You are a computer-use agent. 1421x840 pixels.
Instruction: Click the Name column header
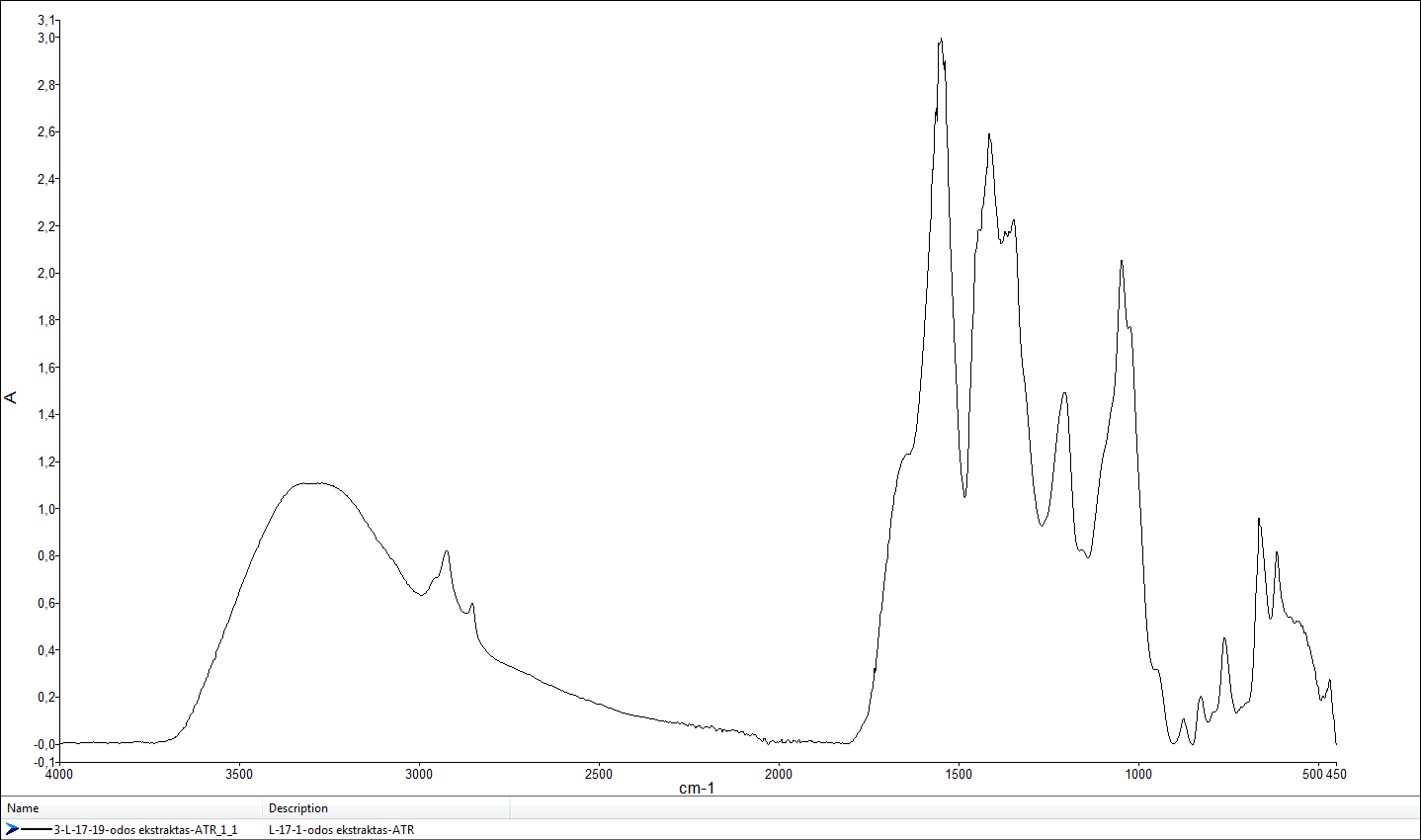pos(23,808)
